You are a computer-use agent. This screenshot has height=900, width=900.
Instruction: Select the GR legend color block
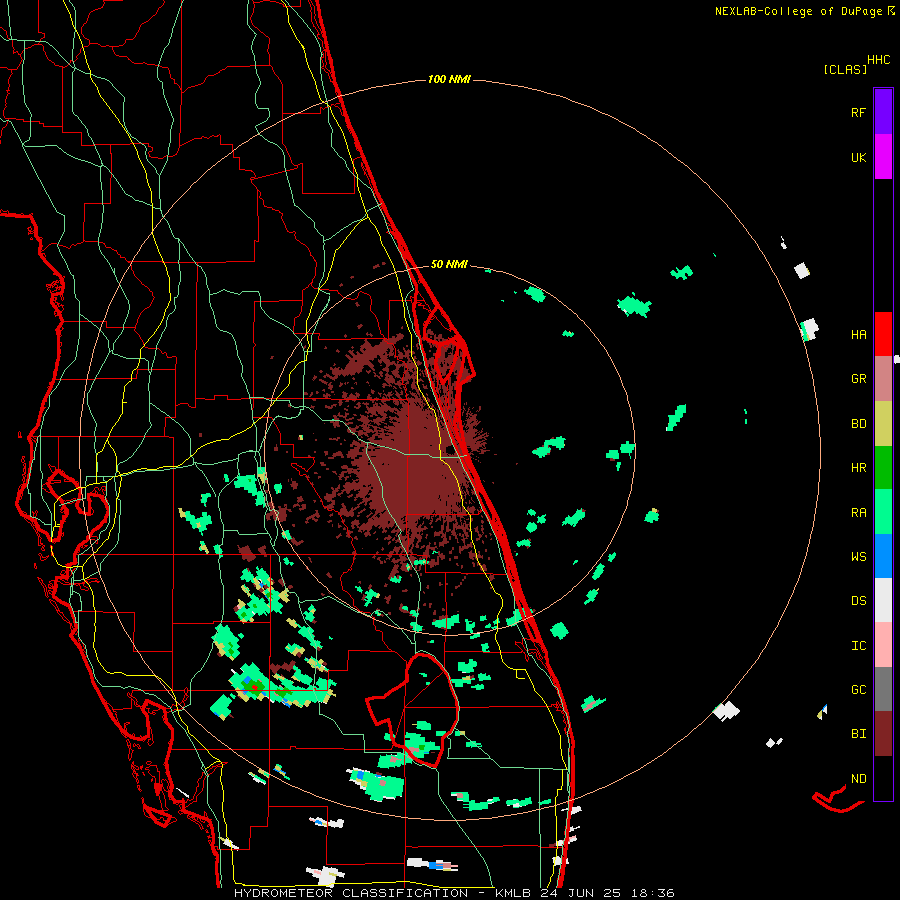click(883, 379)
